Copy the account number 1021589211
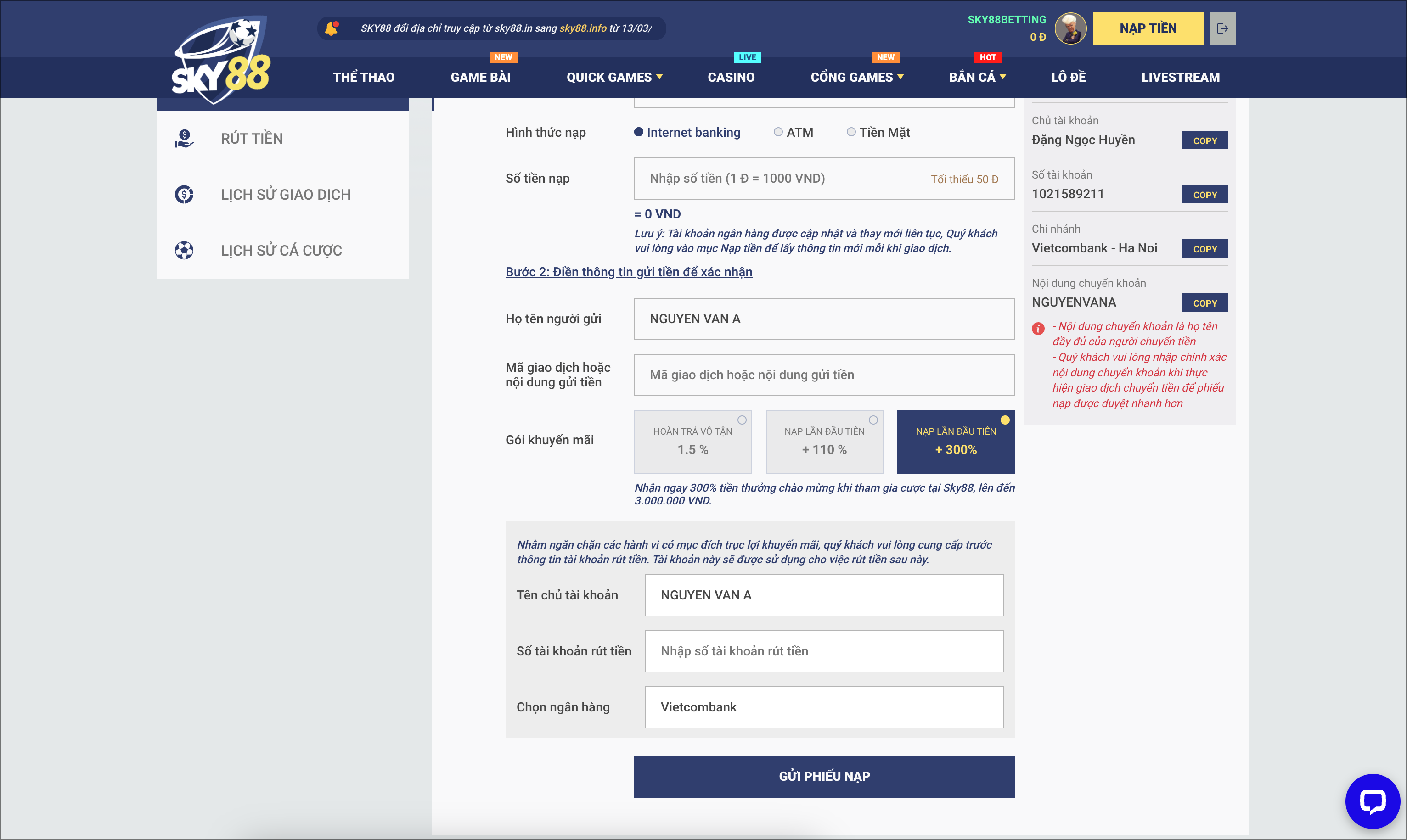 pyautogui.click(x=1205, y=194)
